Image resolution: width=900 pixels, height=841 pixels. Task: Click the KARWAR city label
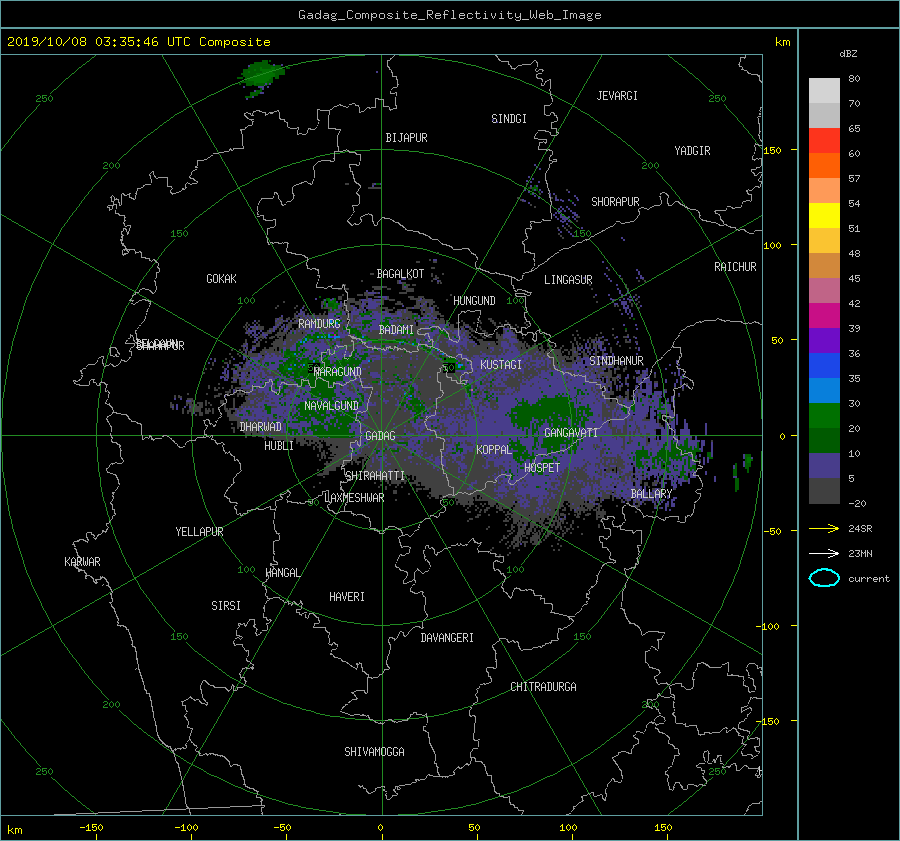[82, 562]
